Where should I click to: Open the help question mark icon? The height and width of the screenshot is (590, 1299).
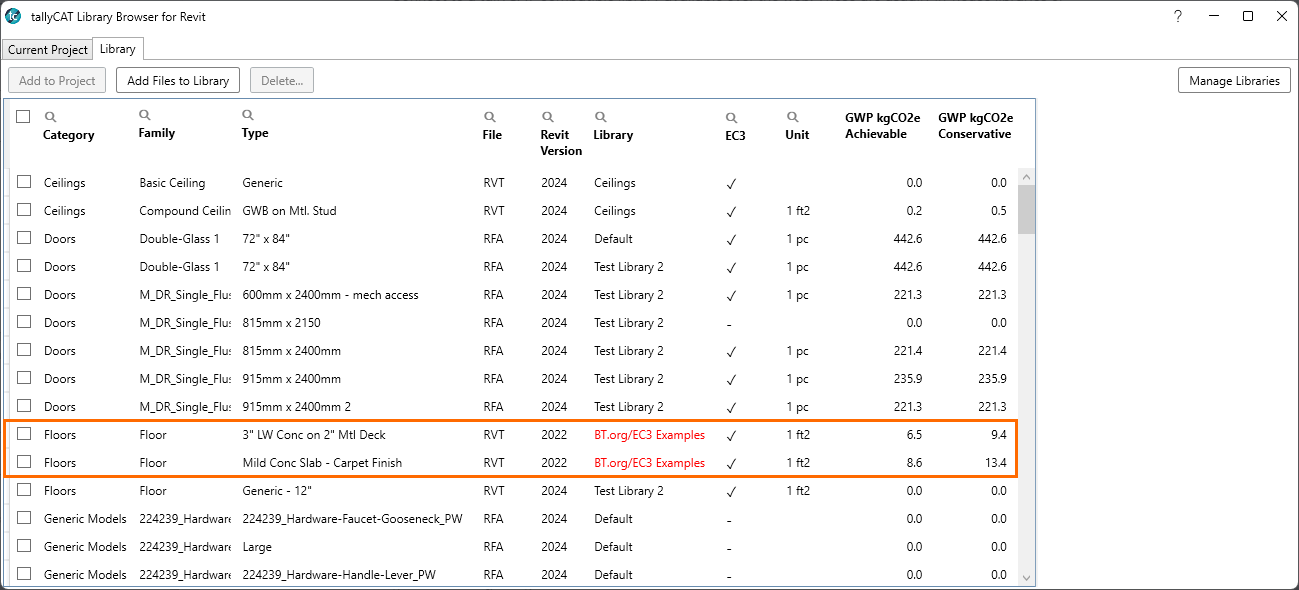point(1178,16)
